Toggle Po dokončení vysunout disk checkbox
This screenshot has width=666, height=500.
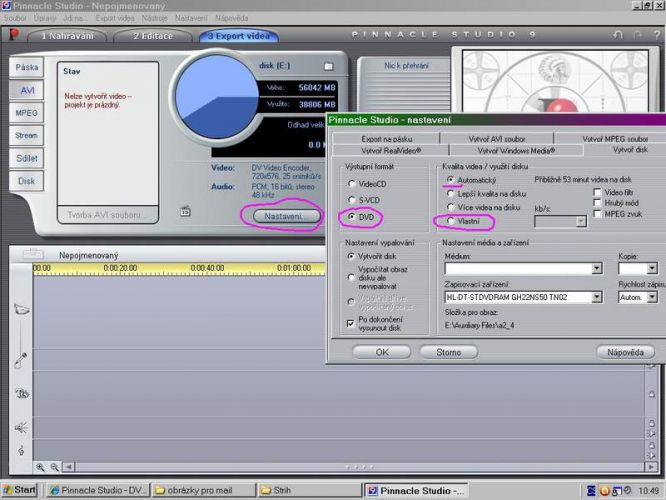click(x=350, y=324)
